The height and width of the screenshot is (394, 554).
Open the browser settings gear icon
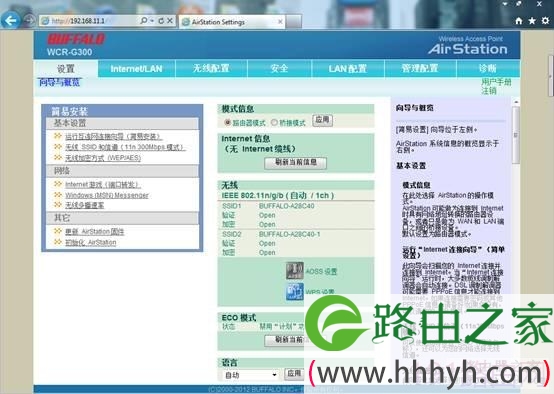click(546, 21)
